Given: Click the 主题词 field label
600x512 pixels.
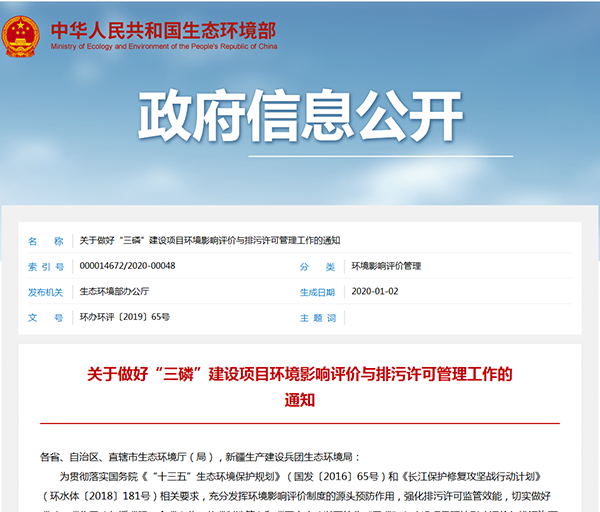Looking at the screenshot, I should (x=317, y=317).
